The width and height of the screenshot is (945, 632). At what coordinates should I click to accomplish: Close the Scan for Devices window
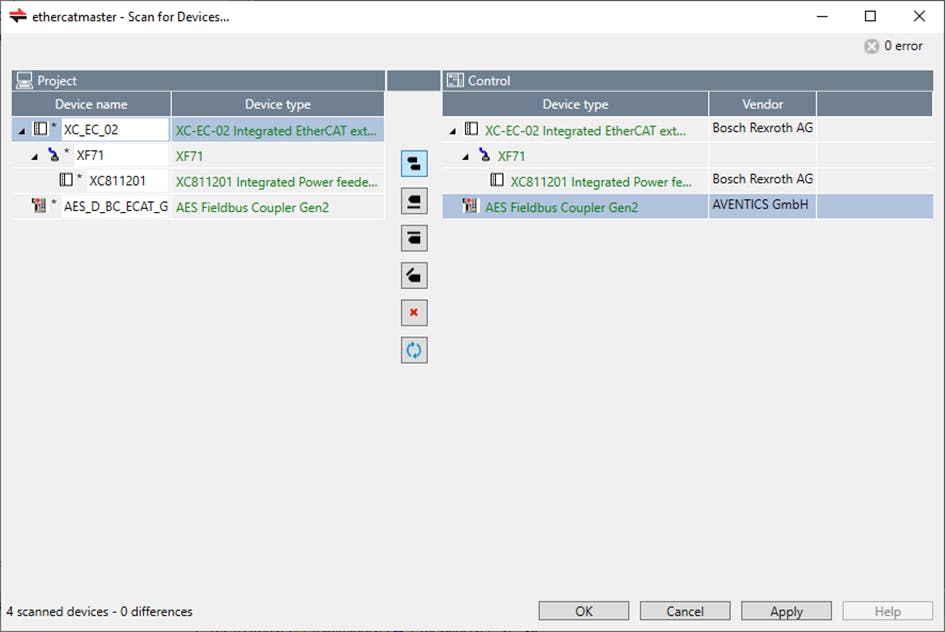coord(919,16)
